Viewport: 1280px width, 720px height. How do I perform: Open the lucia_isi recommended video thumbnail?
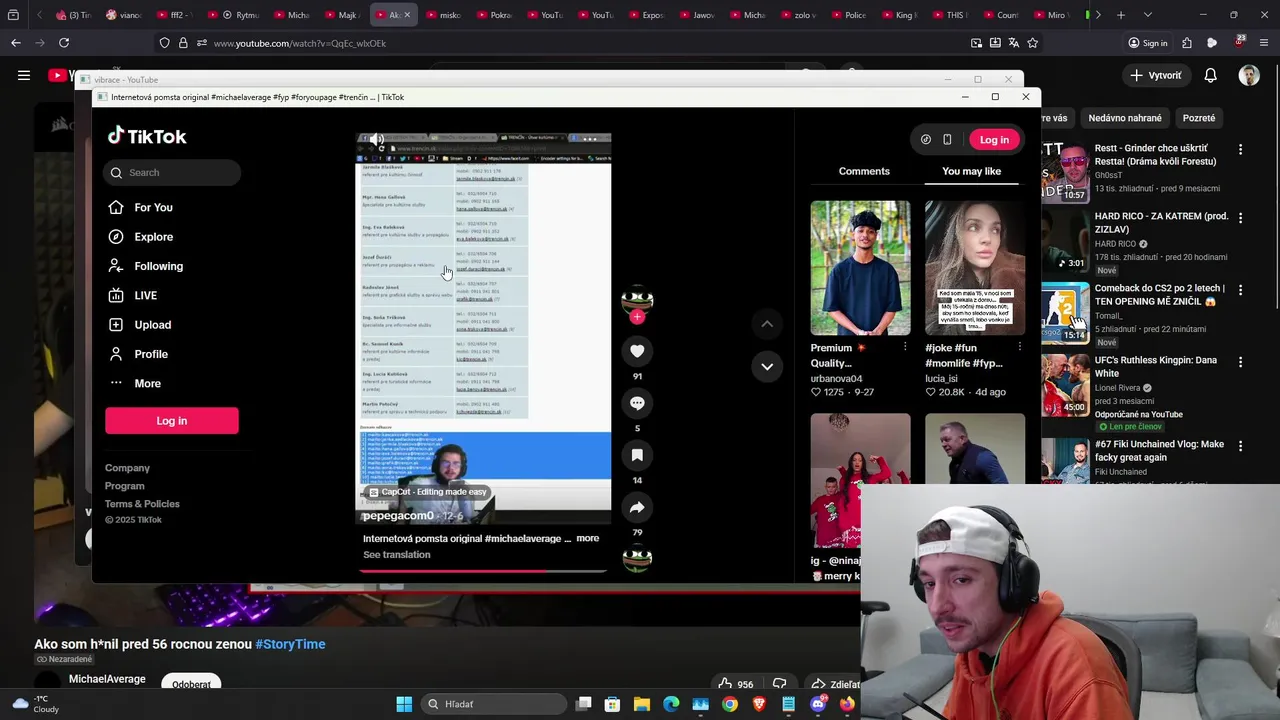click(975, 268)
